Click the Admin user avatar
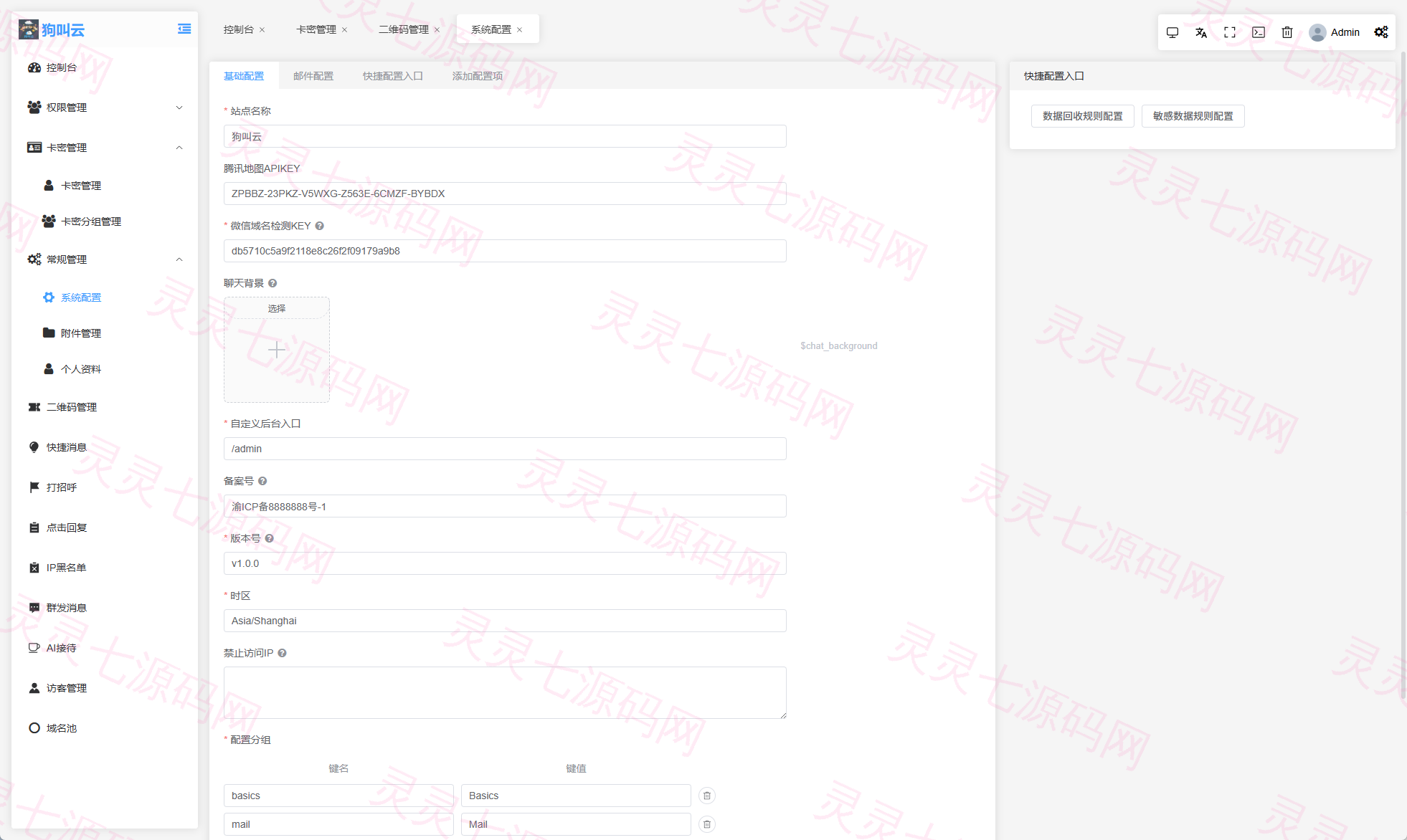The image size is (1407, 840). tap(1317, 32)
